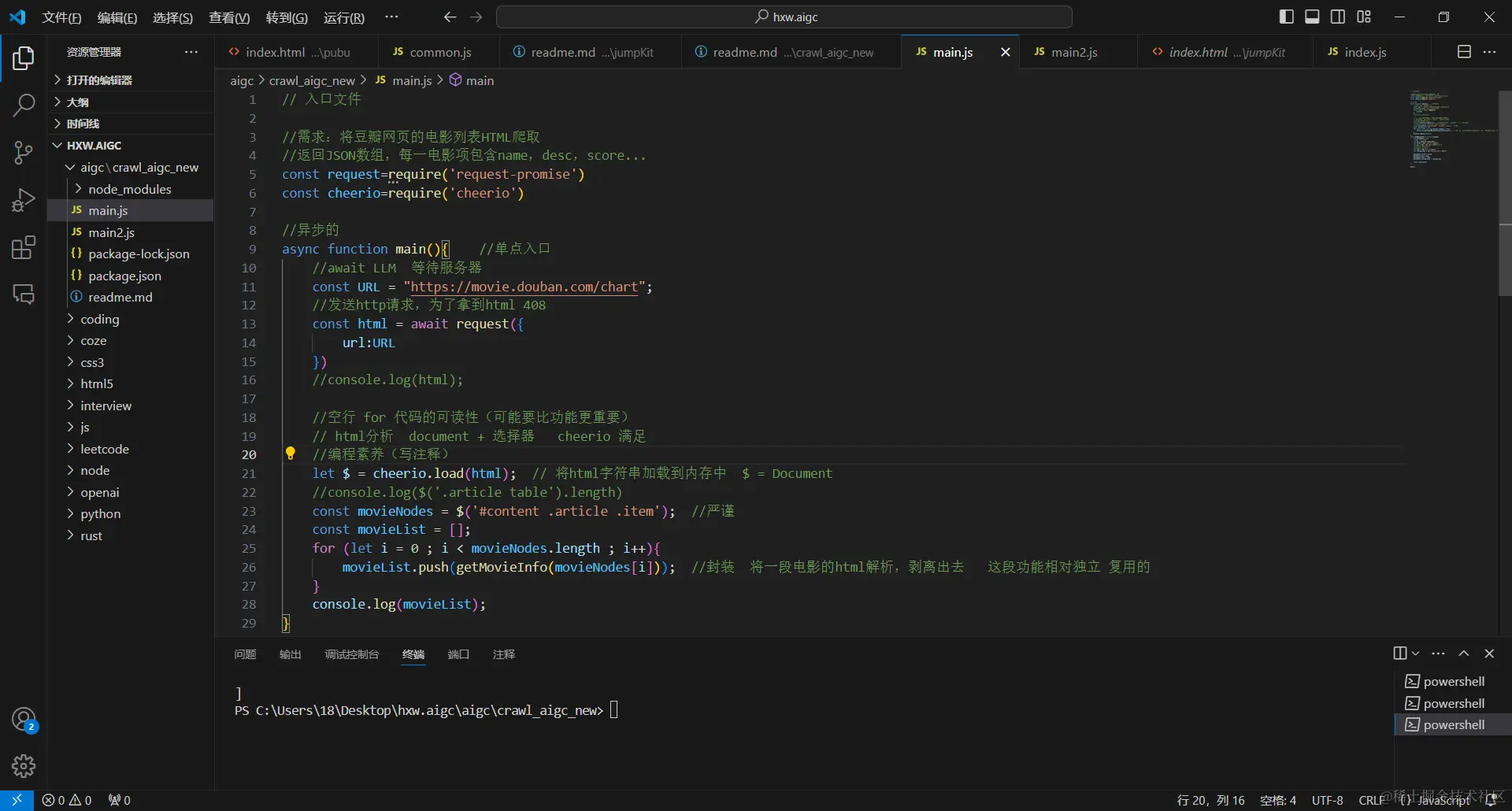Image resolution: width=1512 pixels, height=811 pixels.
Task: Close the main.js editor tab
Action: (x=1005, y=52)
